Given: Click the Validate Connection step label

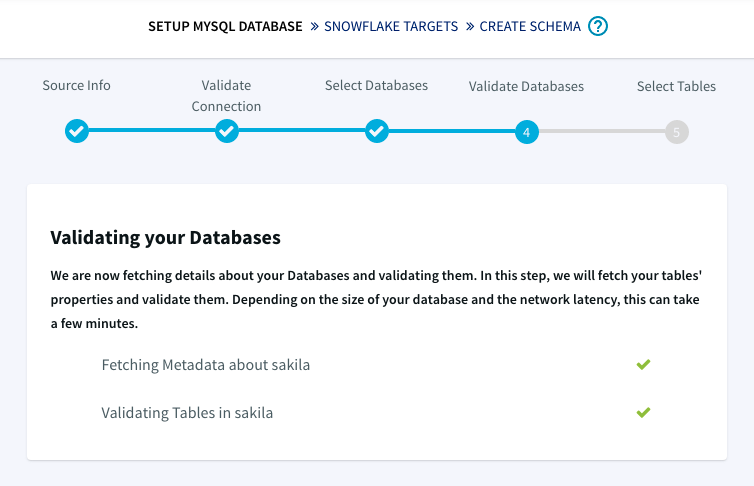Looking at the screenshot, I should [226, 96].
